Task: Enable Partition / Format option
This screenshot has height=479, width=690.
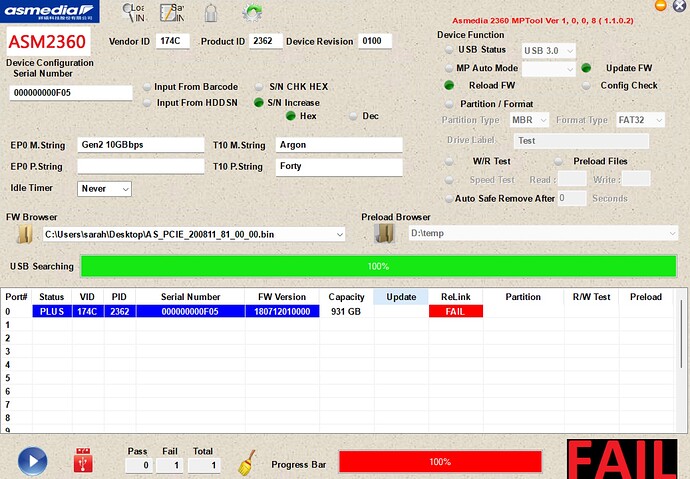Action: tap(449, 104)
